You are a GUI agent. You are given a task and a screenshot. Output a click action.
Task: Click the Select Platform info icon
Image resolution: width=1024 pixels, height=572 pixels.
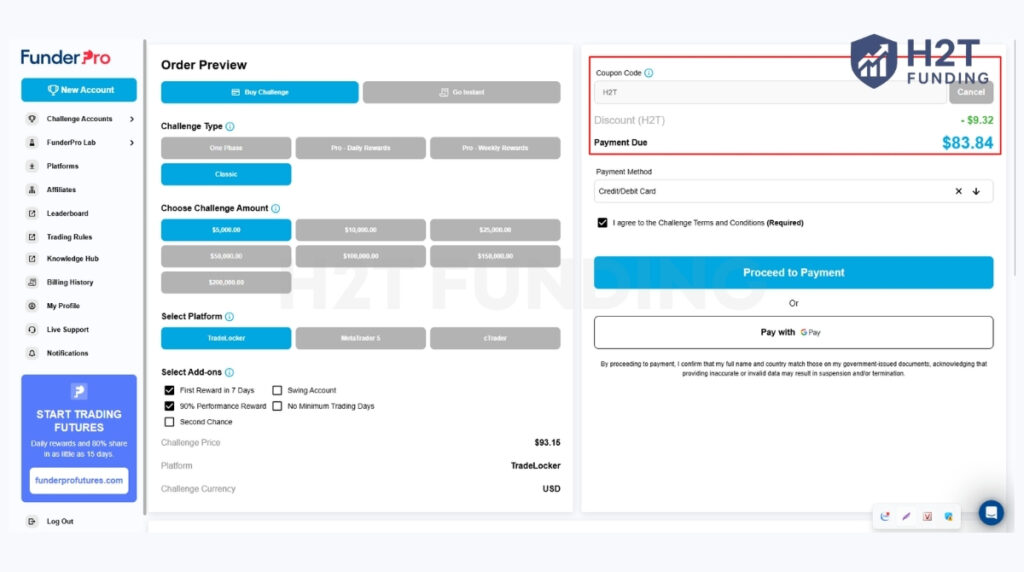[229, 317]
